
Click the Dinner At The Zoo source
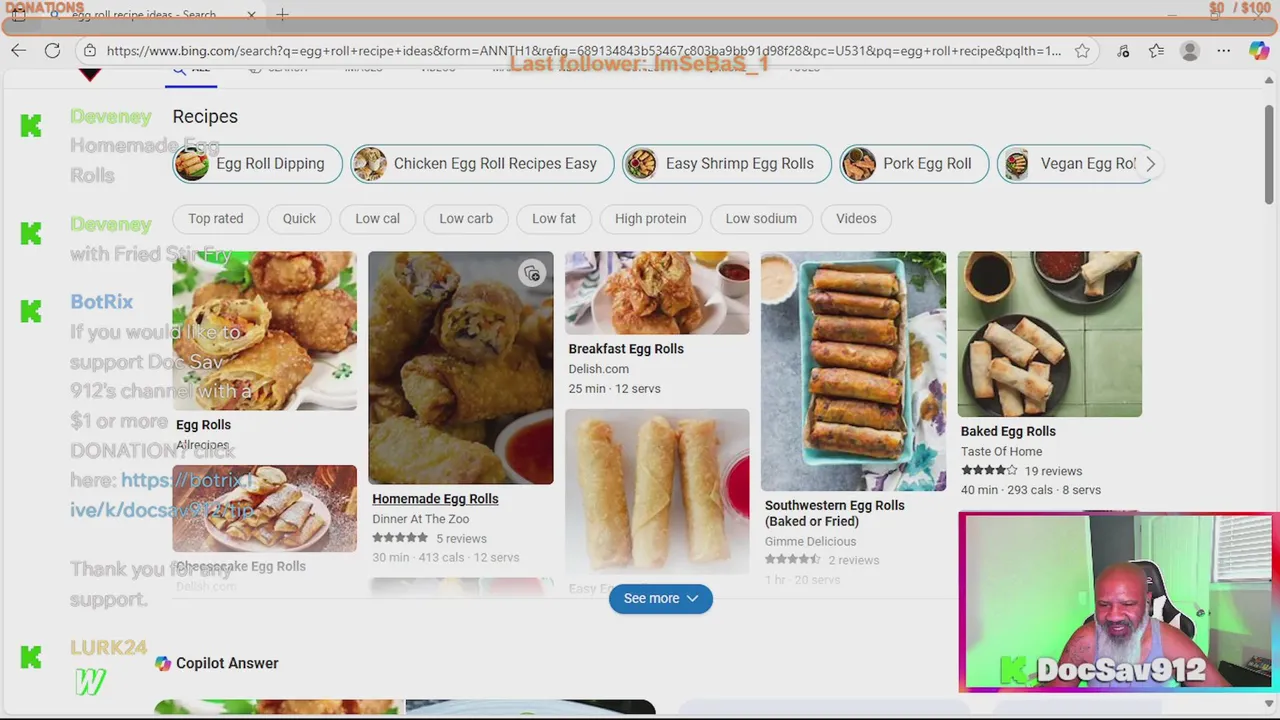click(420, 519)
